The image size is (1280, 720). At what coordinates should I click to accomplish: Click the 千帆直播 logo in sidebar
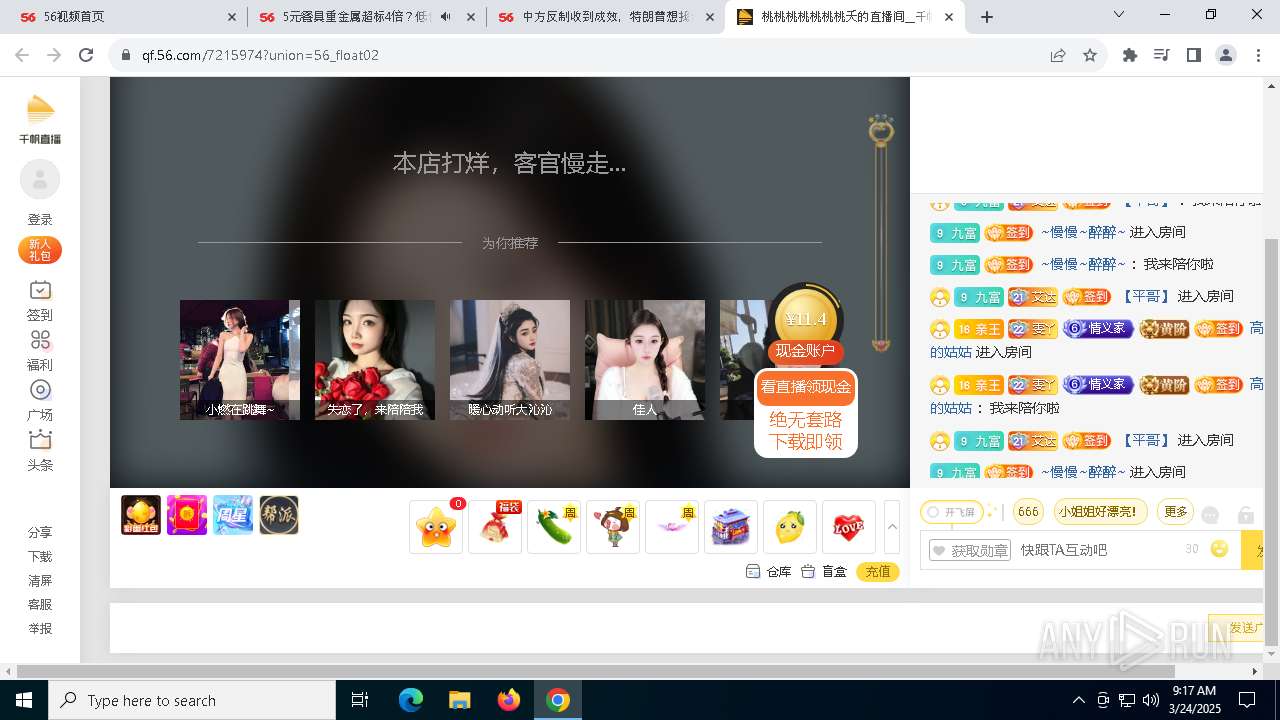click(x=40, y=119)
